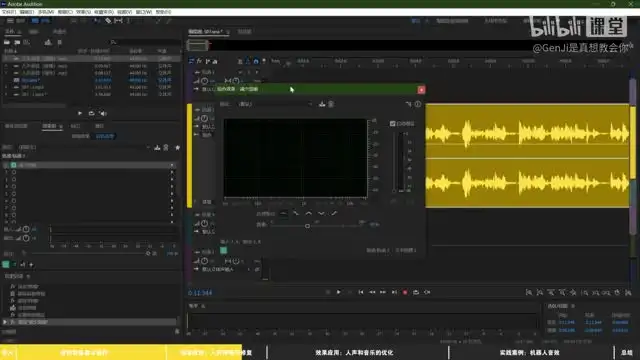The image size is (640, 360).
Task: Open effect list arrow for rack slot 3
Action: point(172,179)
